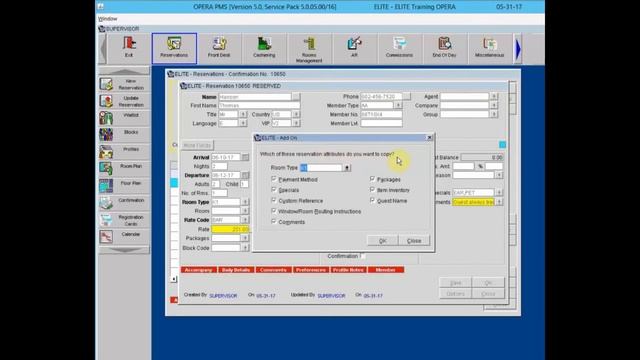Screen dimensions: 640x360
Task: Click the Accompany red tab
Action: tap(198, 270)
